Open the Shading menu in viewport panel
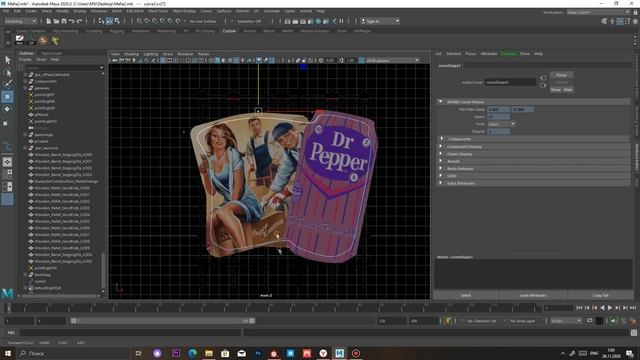Screen dimensions: 640x360 coord(131,54)
